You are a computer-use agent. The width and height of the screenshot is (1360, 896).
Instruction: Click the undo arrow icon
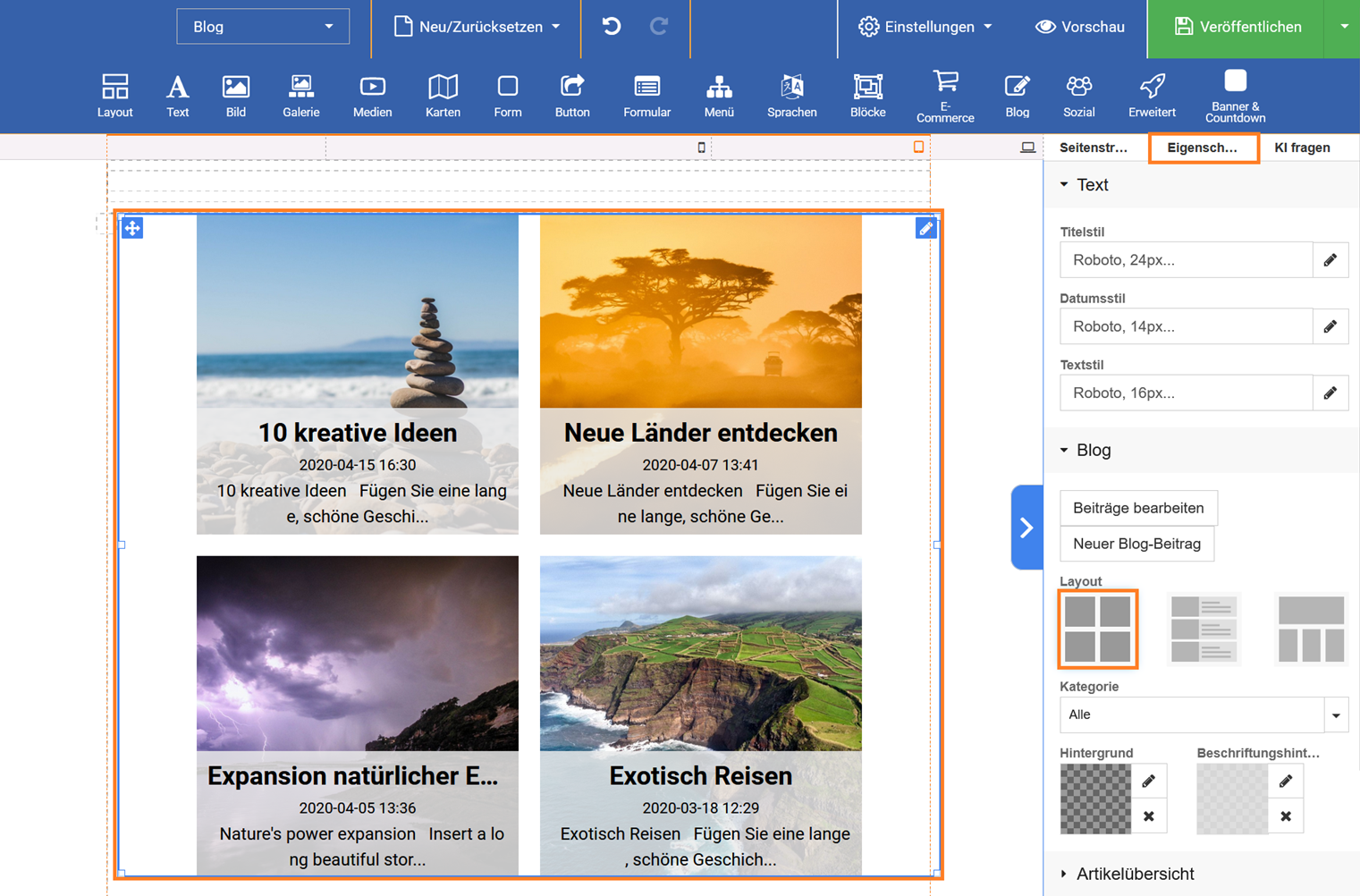[612, 27]
